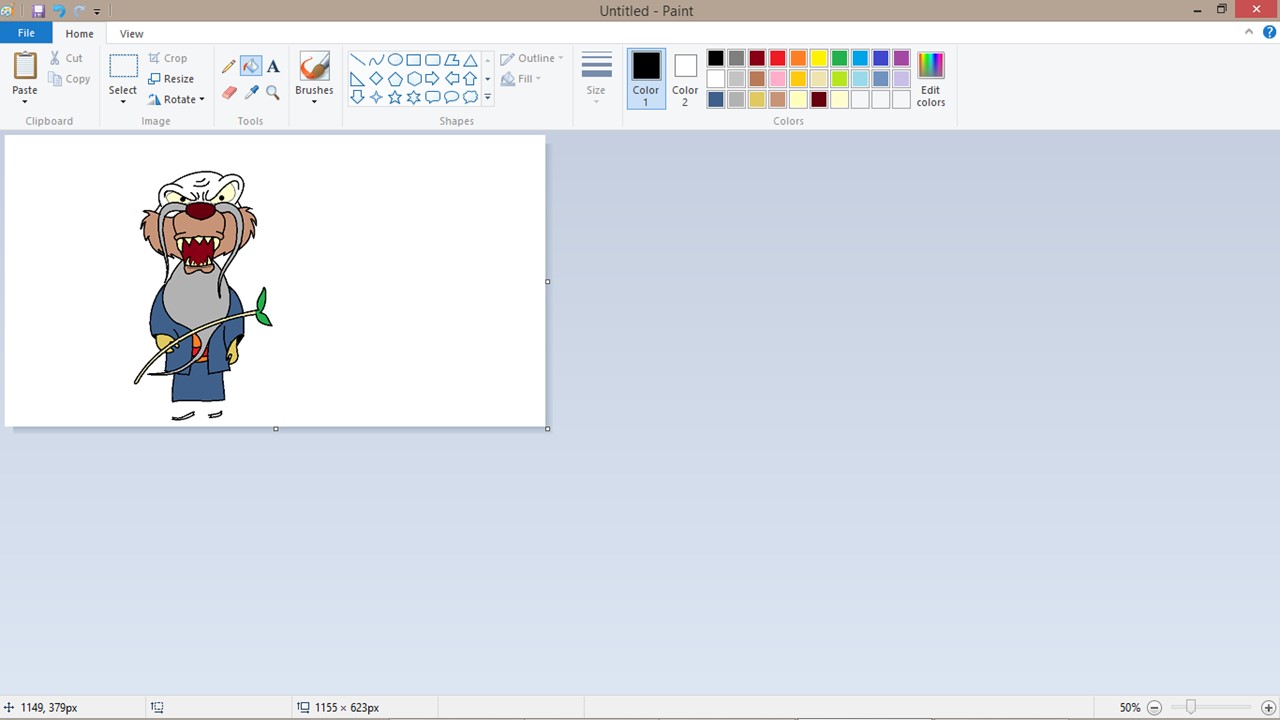Image resolution: width=1280 pixels, height=720 pixels.
Task: Click the Zoom out minus button
Action: pos(1154,707)
